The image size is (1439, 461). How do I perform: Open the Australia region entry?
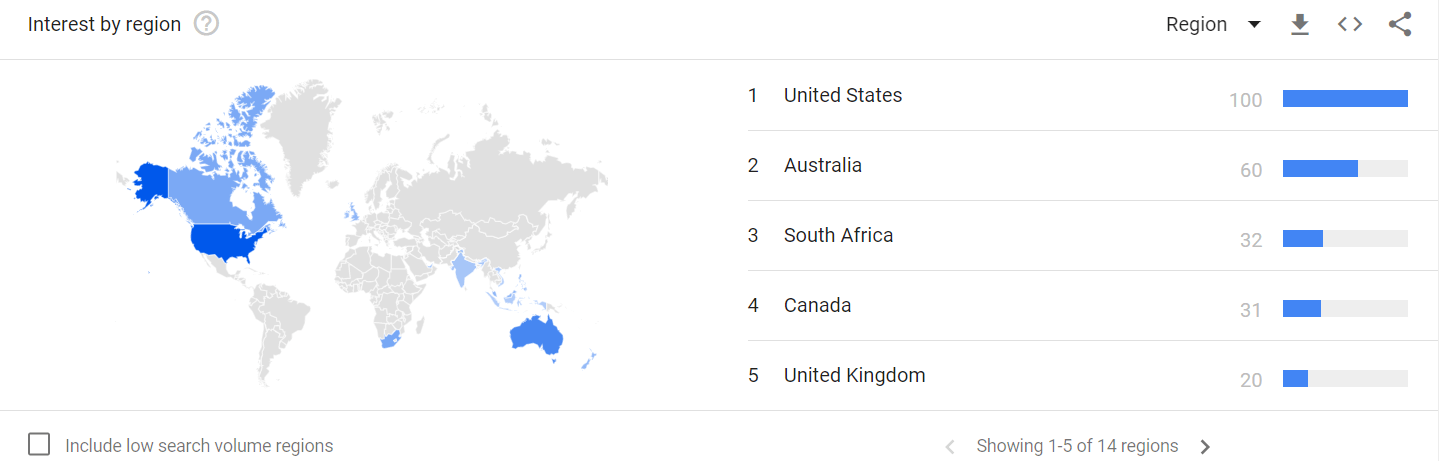(x=1079, y=166)
